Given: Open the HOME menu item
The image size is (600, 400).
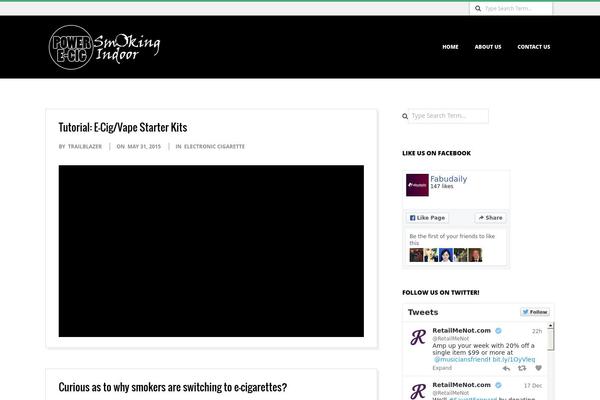Looking at the screenshot, I should pos(450,47).
